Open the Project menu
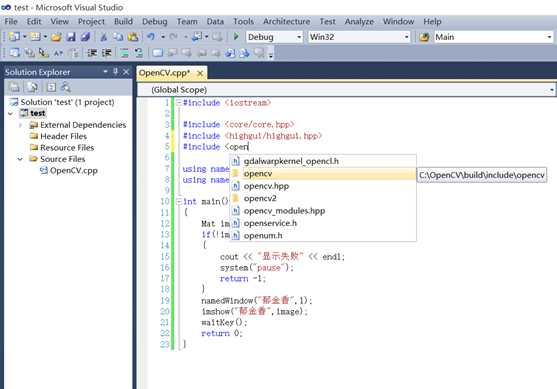The image size is (557, 389). (91, 21)
